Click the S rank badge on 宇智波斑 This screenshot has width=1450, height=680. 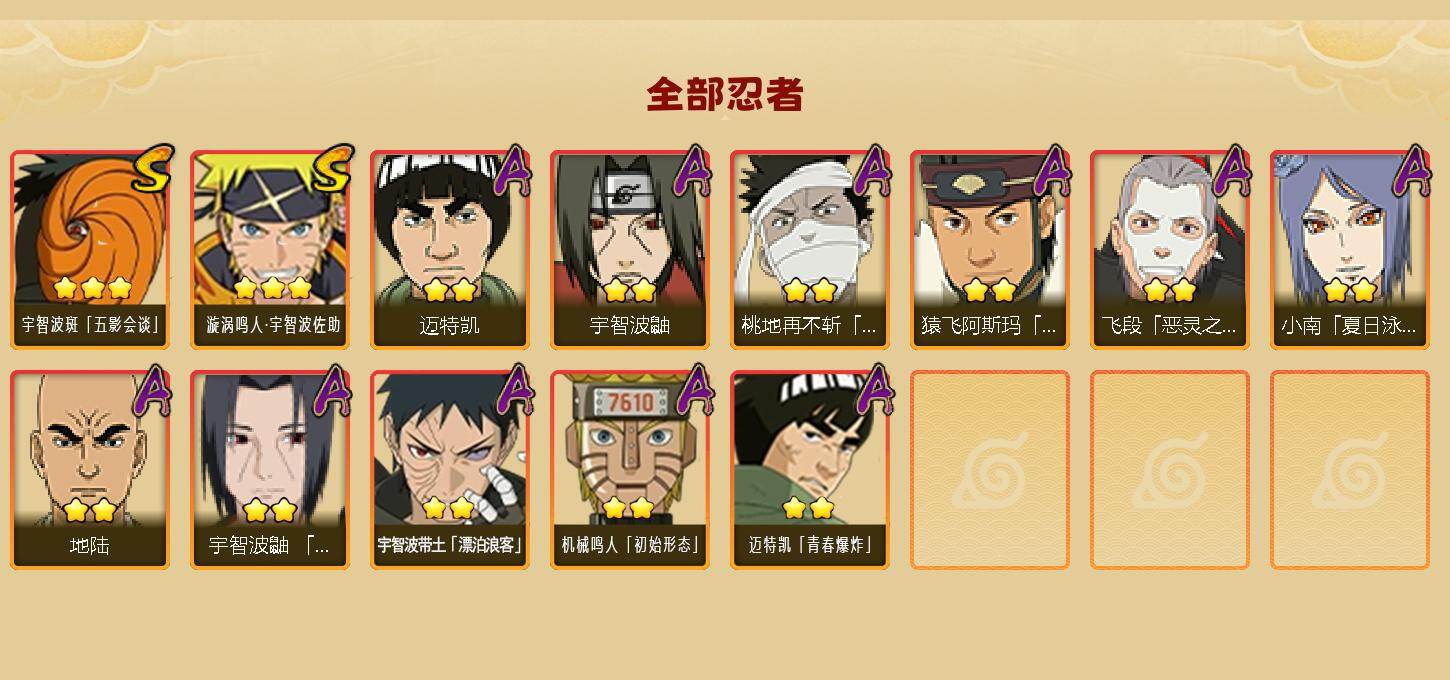(153, 169)
